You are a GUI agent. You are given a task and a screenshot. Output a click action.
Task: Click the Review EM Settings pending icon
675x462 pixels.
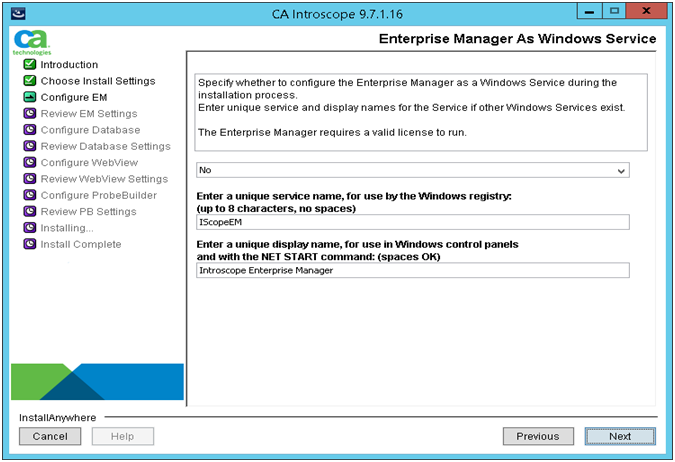pyautogui.click(x=30, y=114)
